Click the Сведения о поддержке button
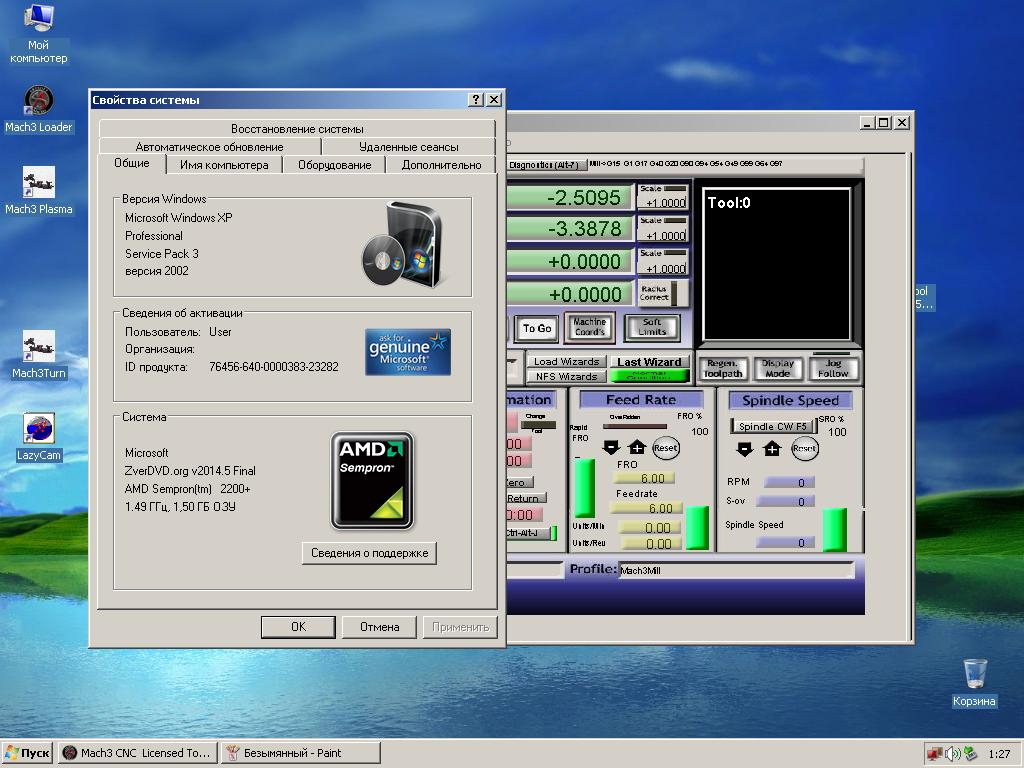 click(x=369, y=553)
